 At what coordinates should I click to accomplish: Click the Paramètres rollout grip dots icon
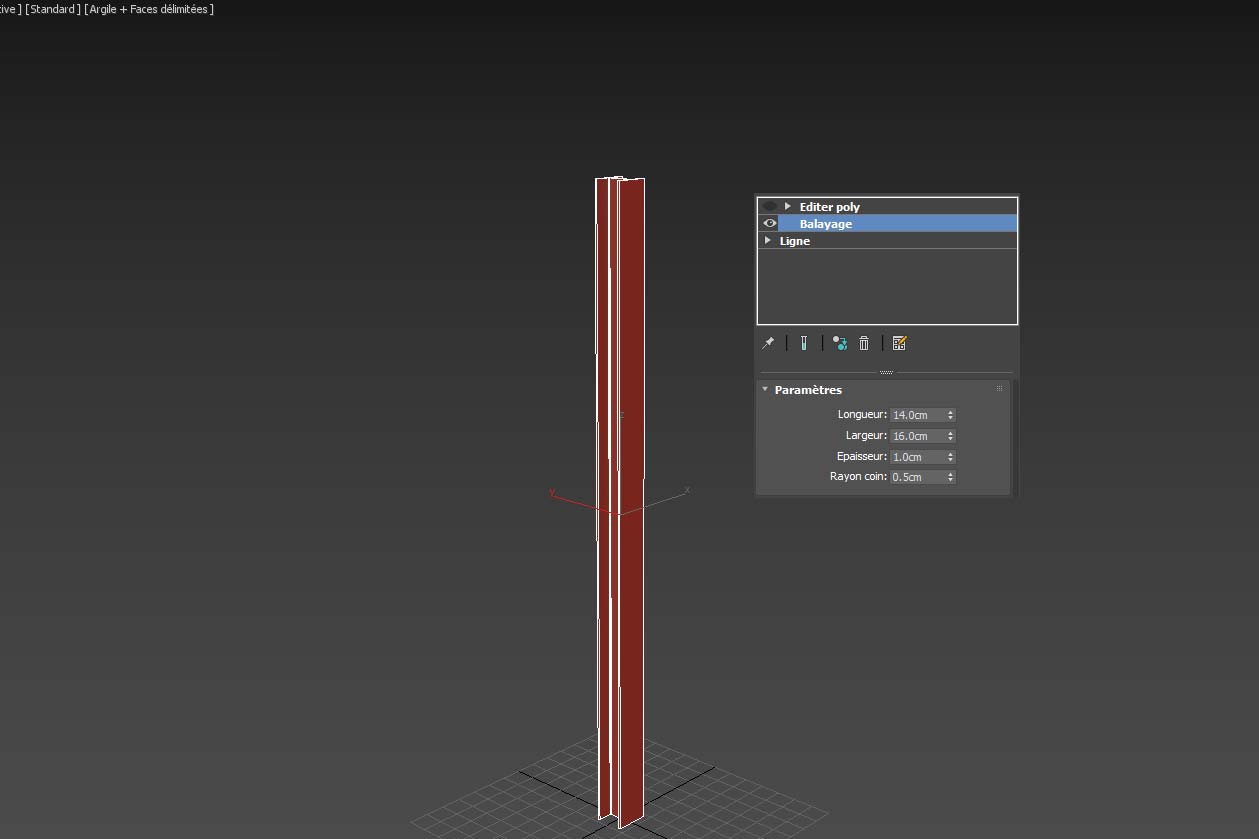click(999, 389)
